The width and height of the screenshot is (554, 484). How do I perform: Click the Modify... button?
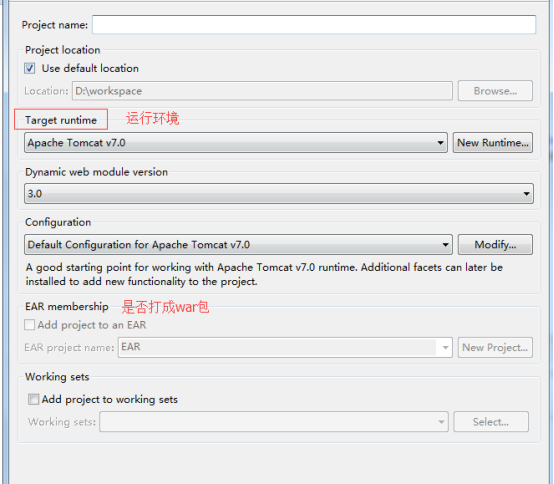click(x=495, y=244)
